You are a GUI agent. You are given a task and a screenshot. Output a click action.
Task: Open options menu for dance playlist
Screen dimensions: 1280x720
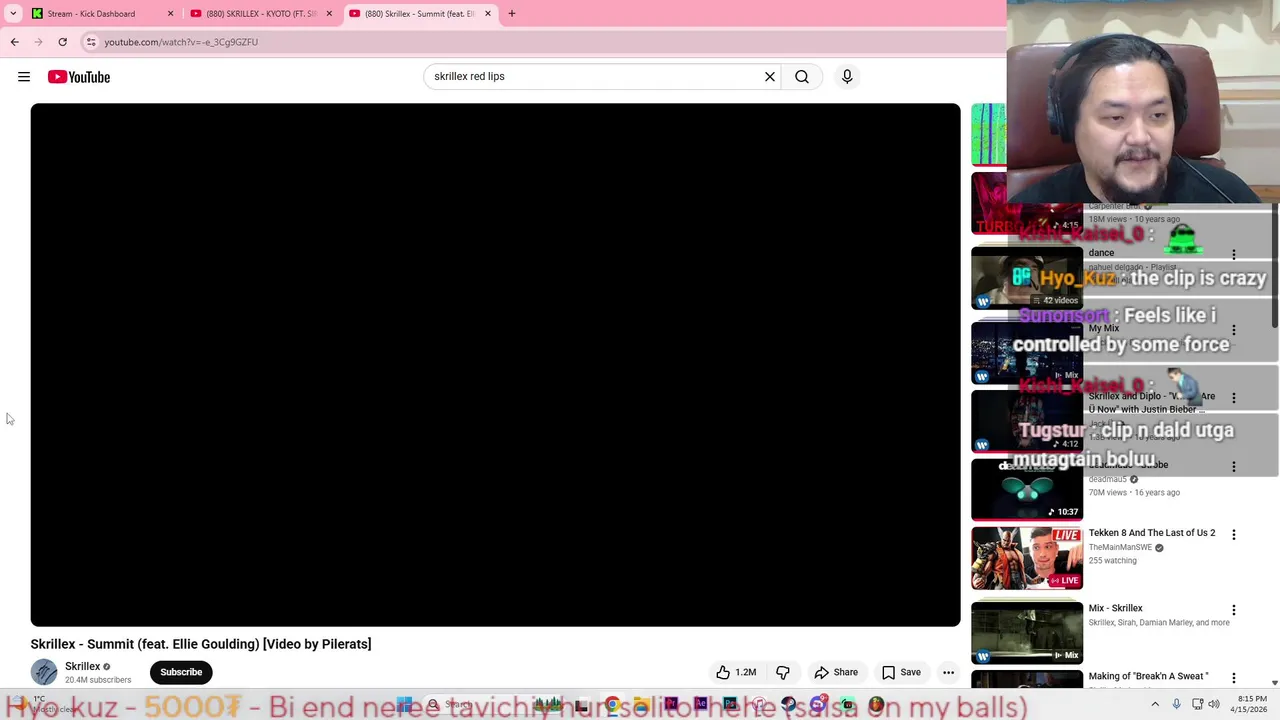(1234, 254)
